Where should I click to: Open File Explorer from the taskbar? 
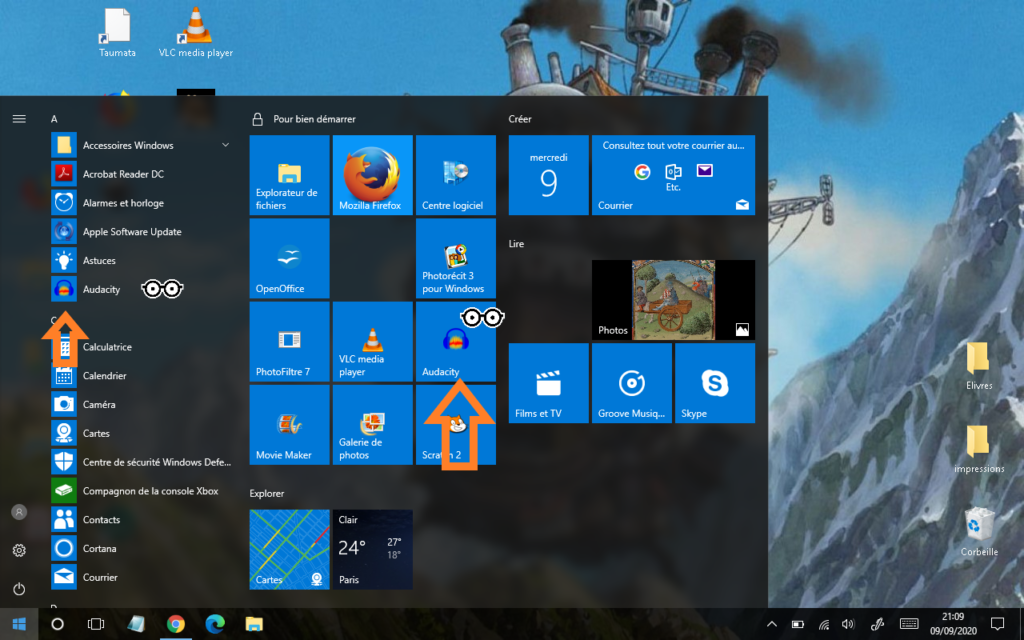[x=254, y=624]
